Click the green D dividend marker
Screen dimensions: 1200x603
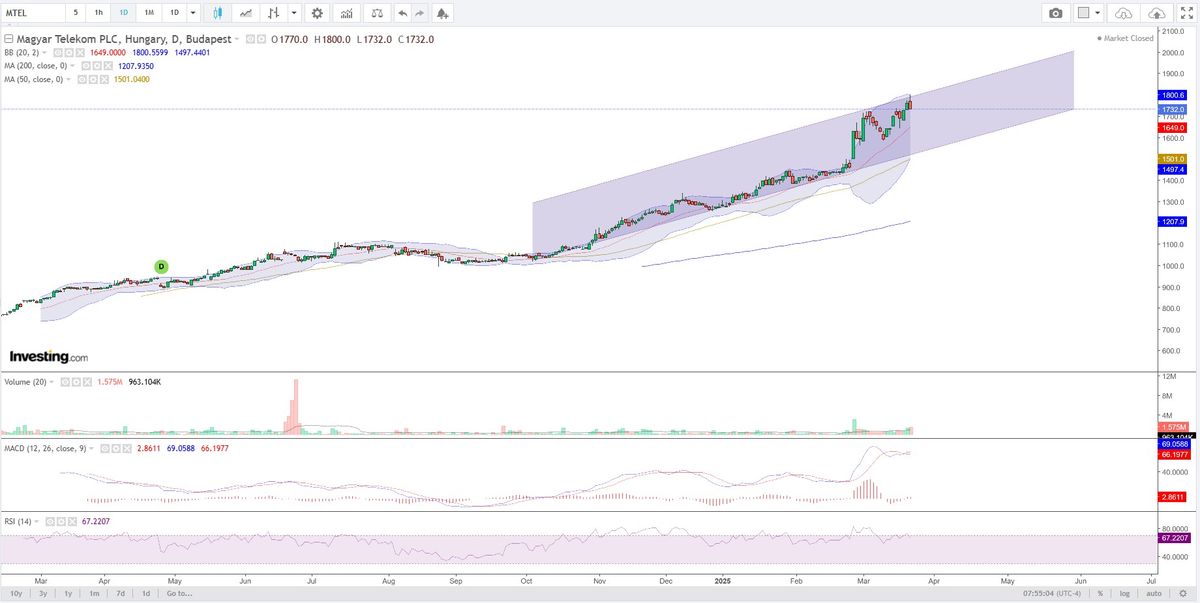coord(161,266)
